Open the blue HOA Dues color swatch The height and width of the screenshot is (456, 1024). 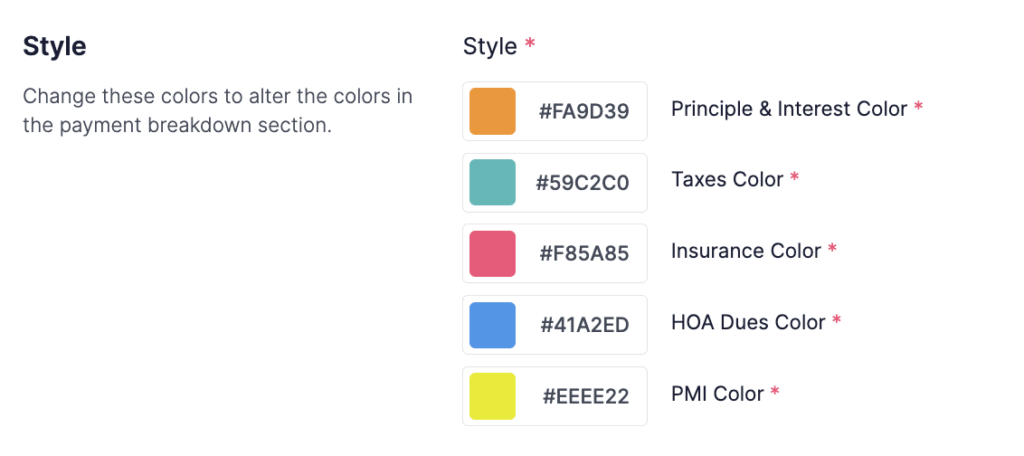coord(492,325)
